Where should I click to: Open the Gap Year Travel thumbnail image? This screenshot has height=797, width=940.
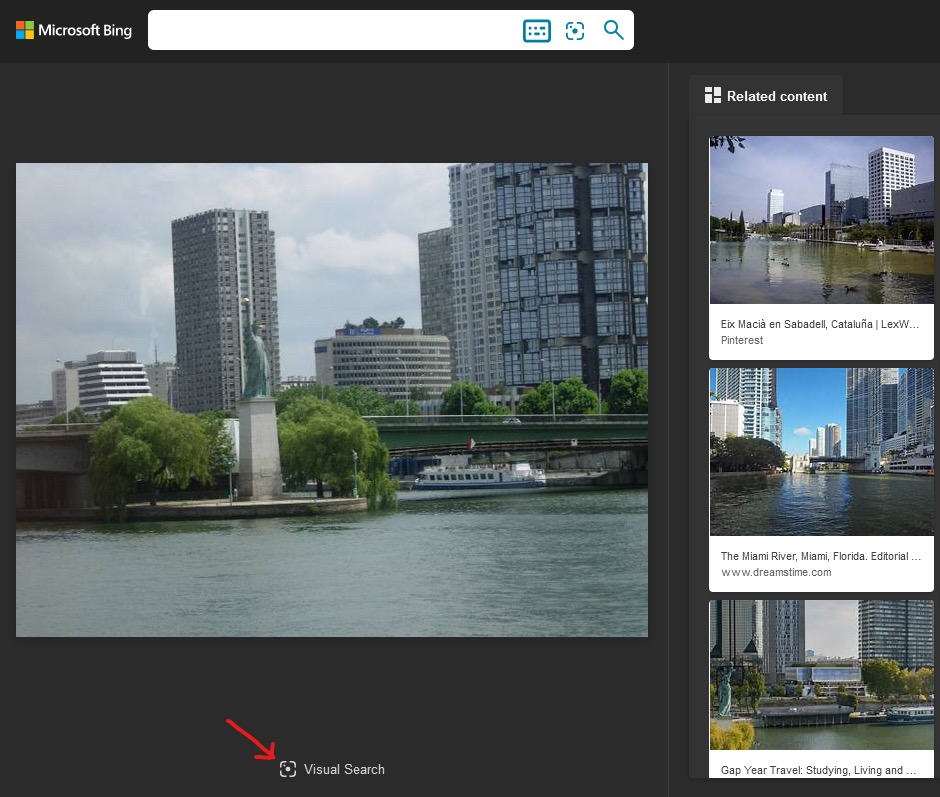(821, 675)
